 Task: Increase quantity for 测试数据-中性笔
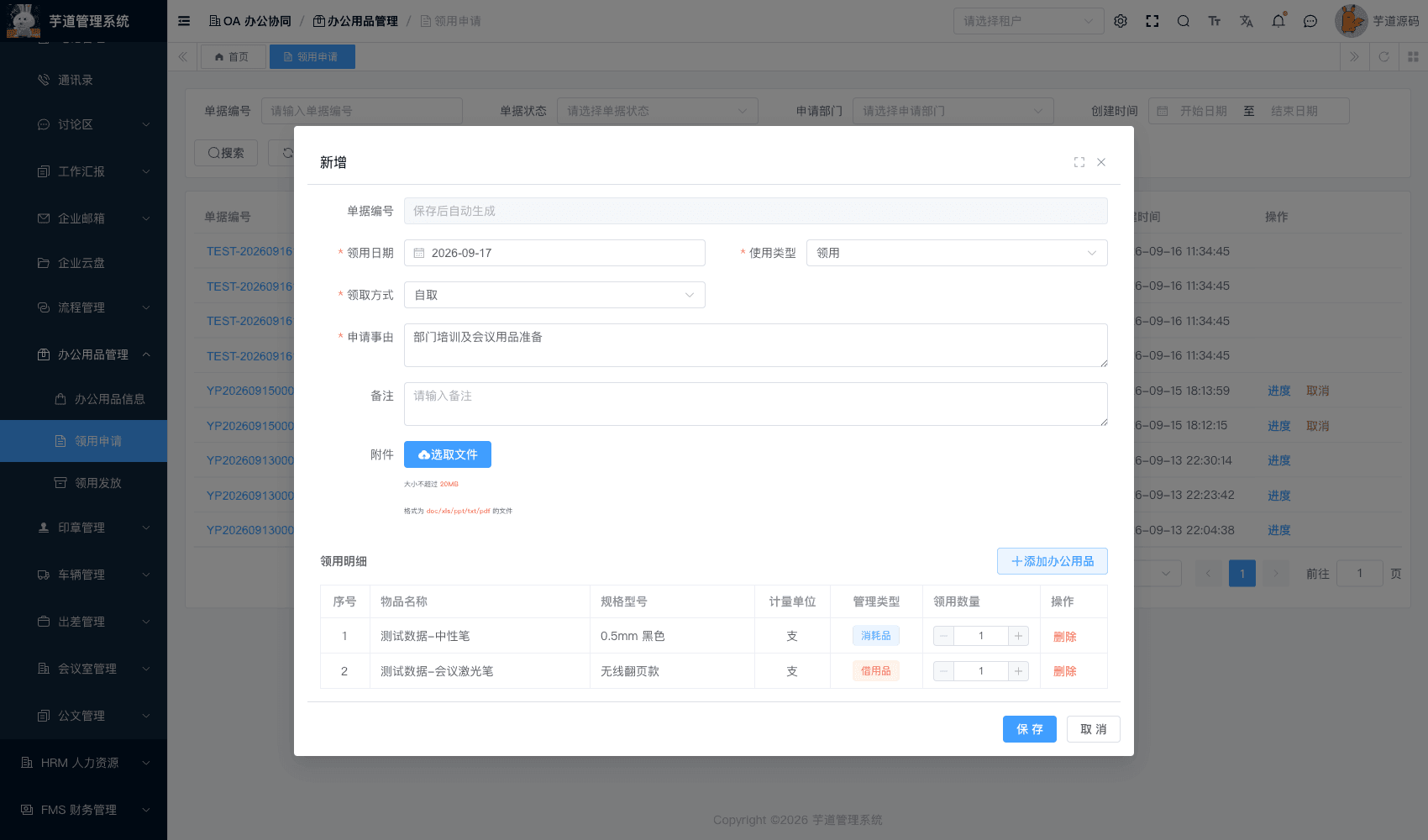click(1018, 636)
